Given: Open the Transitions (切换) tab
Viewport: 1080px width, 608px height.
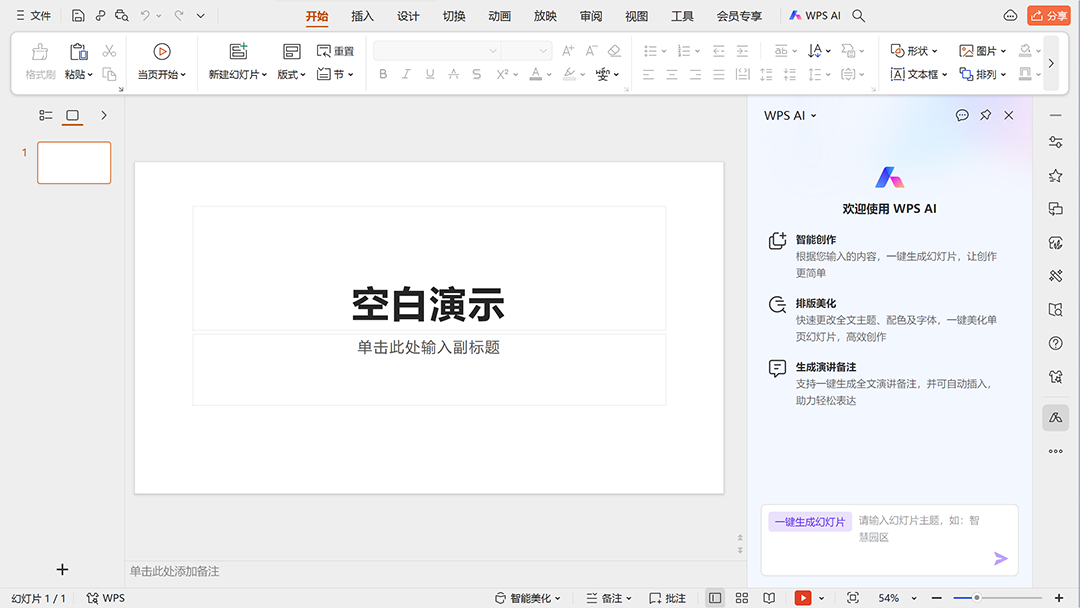Looking at the screenshot, I should pyautogui.click(x=454, y=16).
